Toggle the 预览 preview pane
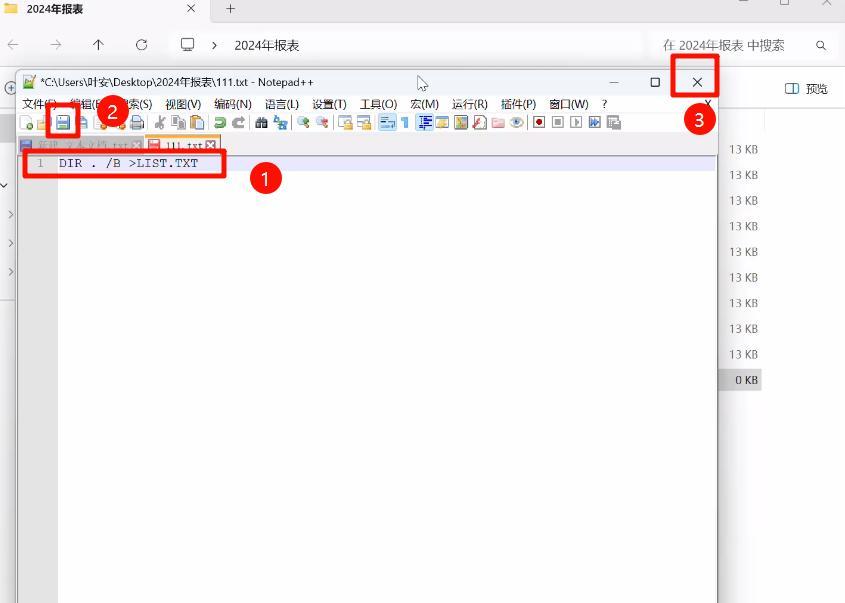The width and height of the screenshot is (845, 603). (x=806, y=89)
